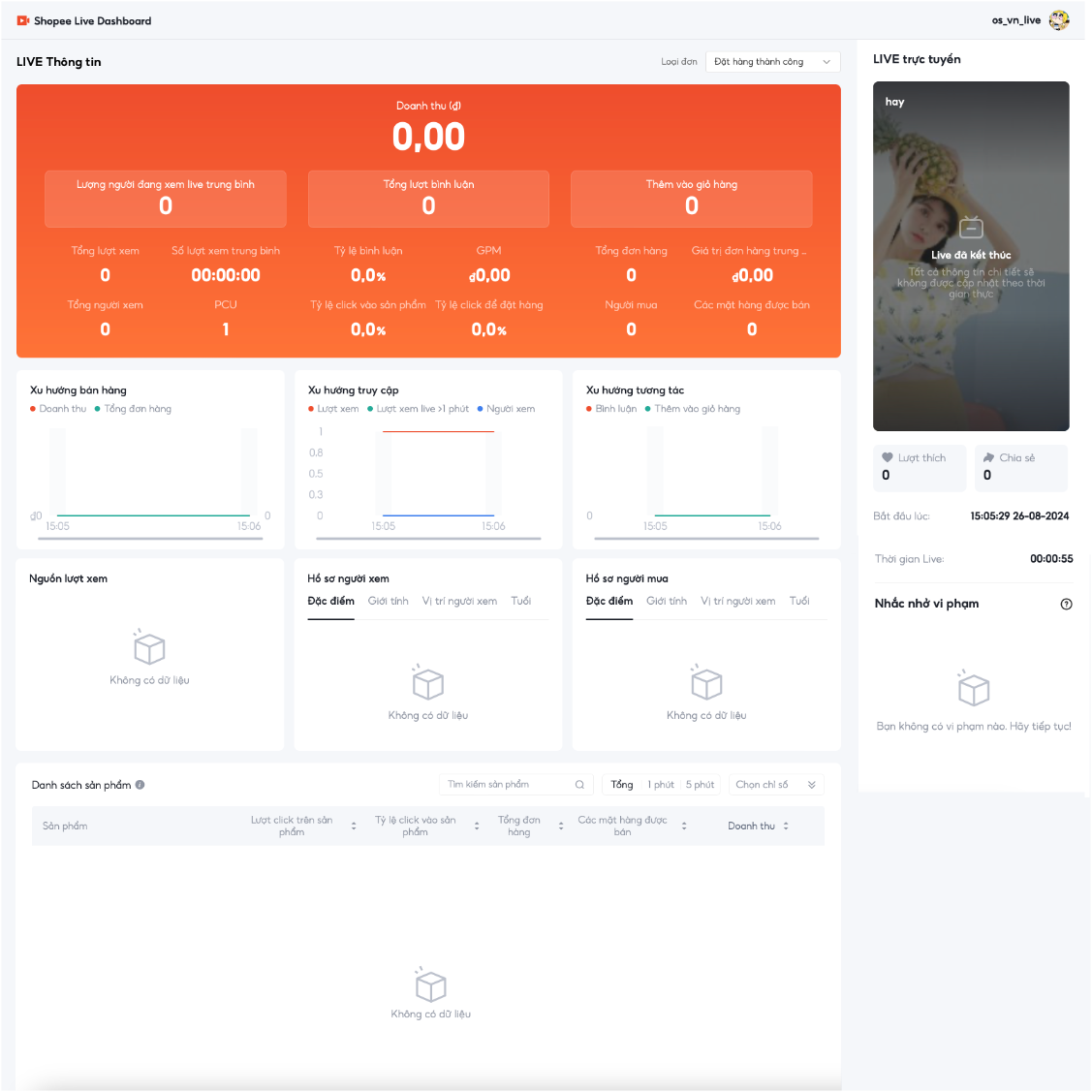Click empty box icon in Hồ sơ người mua
Screen dimensions: 1092x1092
click(x=706, y=682)
